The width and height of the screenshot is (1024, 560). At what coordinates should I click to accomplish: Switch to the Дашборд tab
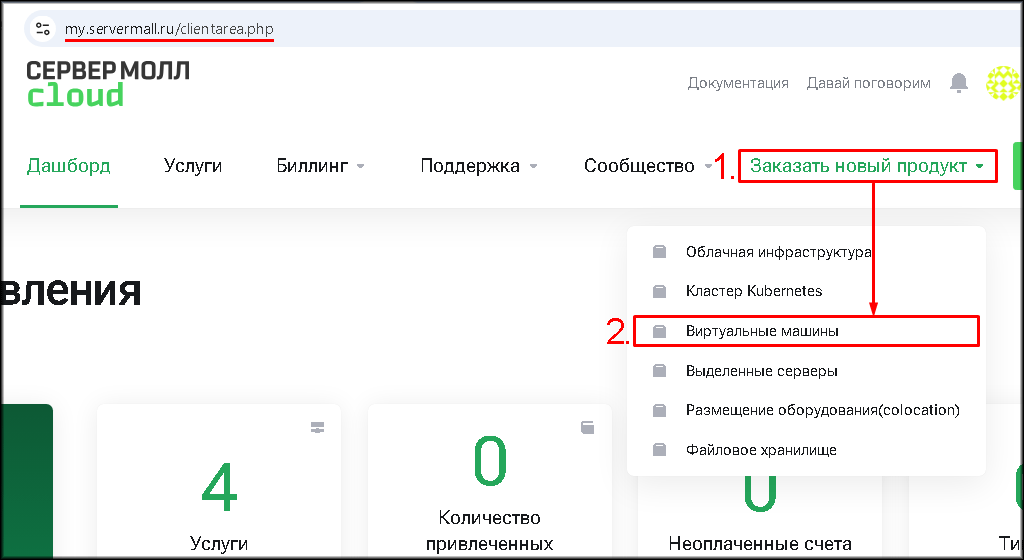point(68,166)
